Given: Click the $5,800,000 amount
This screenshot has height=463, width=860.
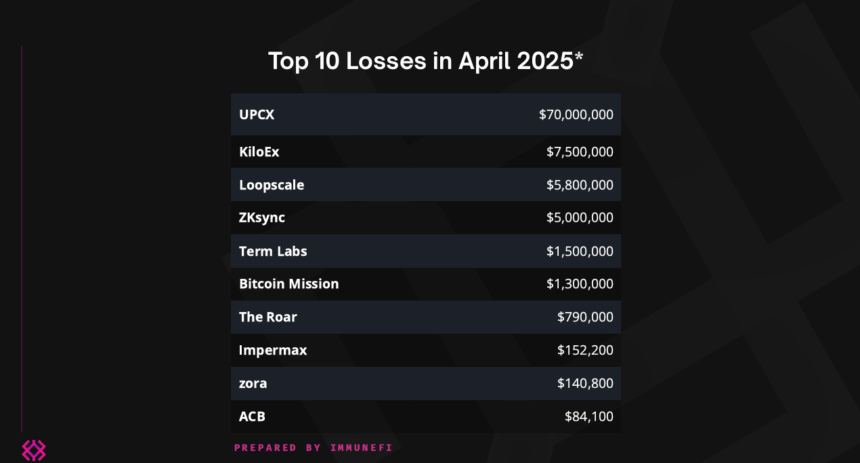Looking at the screenshot, I should (580, 185).
